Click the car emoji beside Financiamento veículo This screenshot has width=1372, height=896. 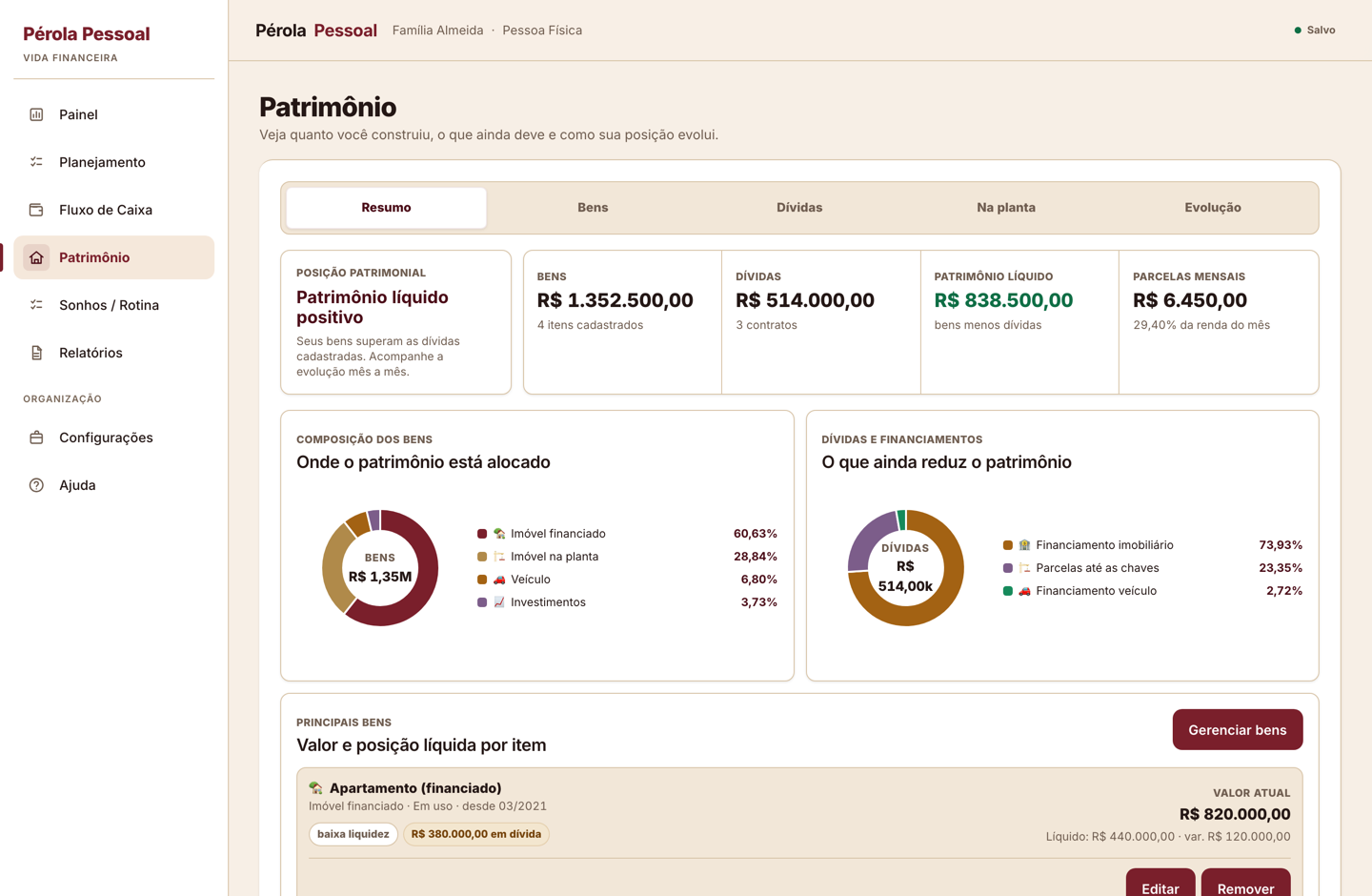pyautogui.click(x=1024, y=591)
